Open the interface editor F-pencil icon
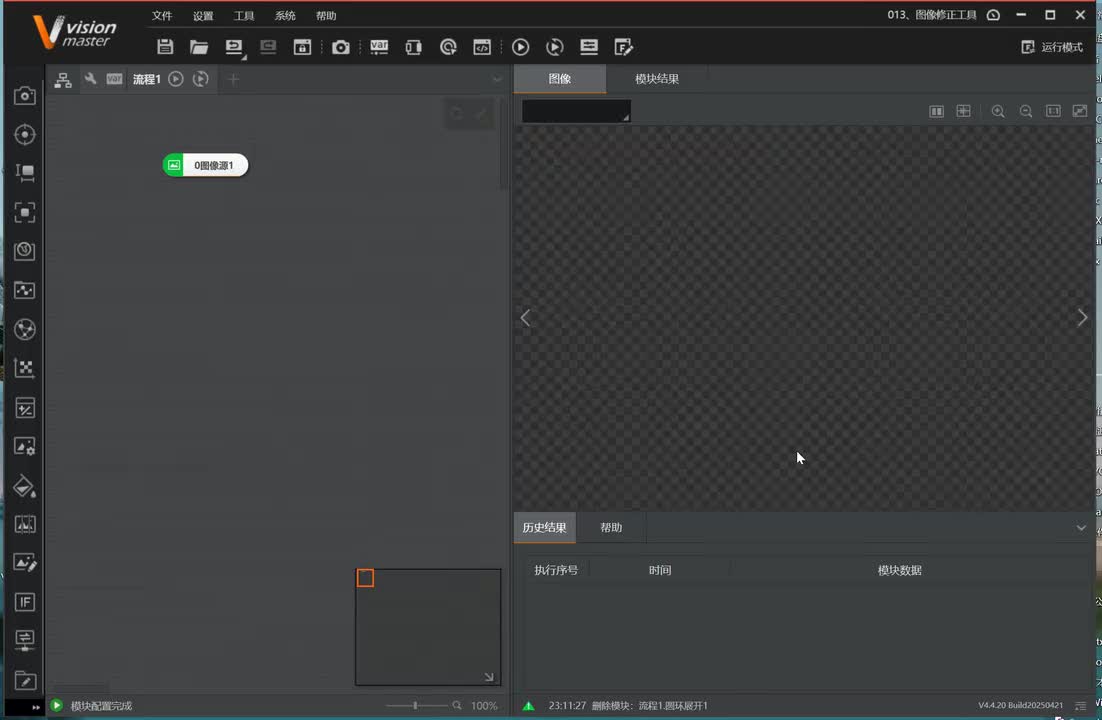 pyautogui.click(x=623, y=47)
